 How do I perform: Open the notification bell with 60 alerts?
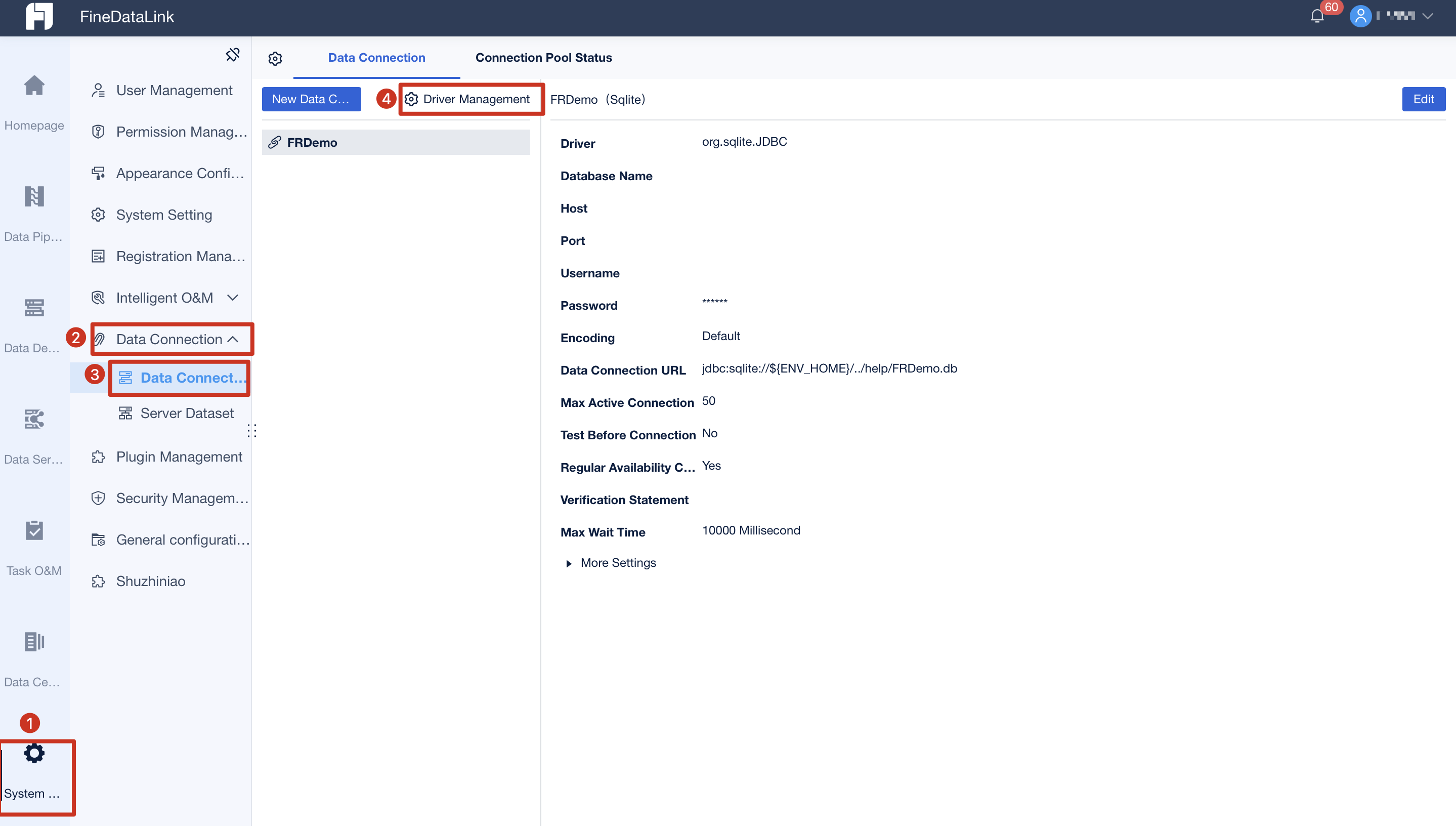(x=1316, y=16)
